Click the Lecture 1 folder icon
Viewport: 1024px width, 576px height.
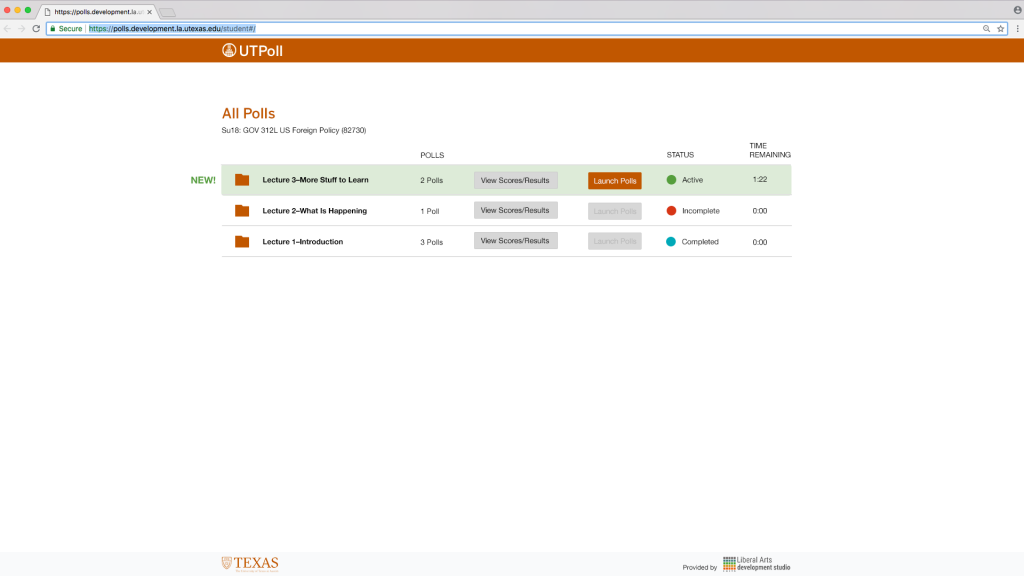pos(242,242)
